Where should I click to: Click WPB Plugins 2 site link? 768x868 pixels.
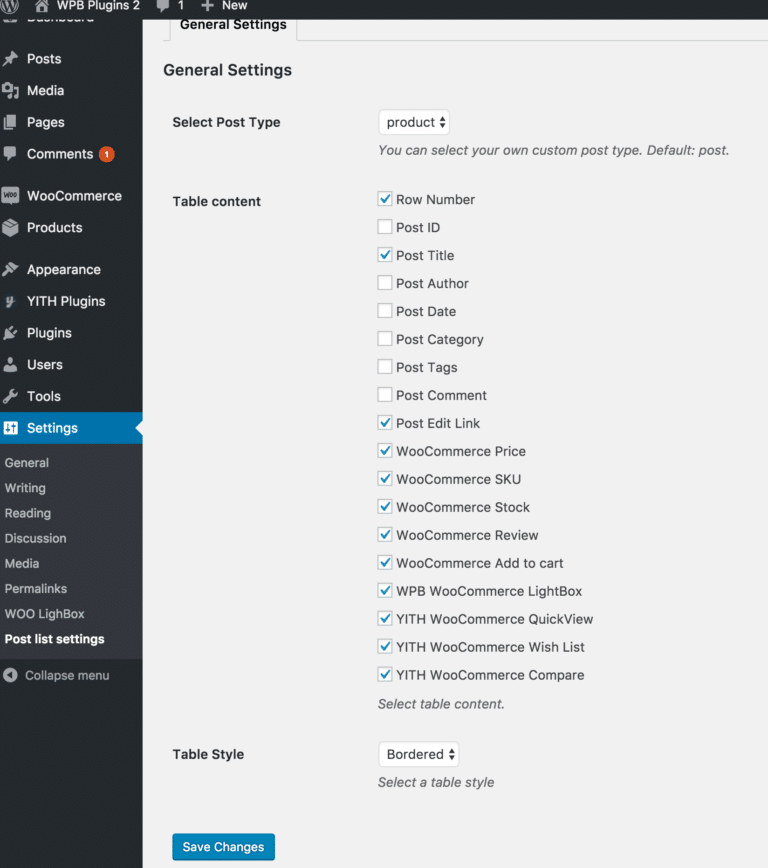click(x=98, y=6)
